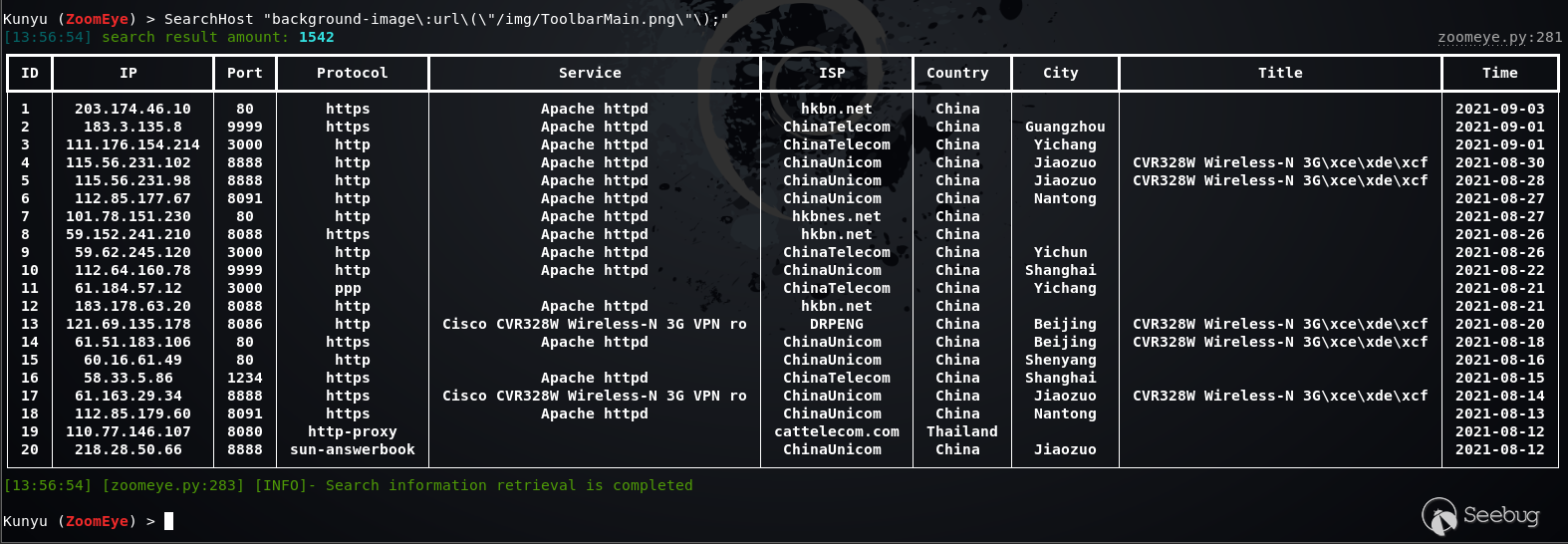1568x544 pixels.
Task: Click the http-proxy protocol entry
Action: (353, 431)
